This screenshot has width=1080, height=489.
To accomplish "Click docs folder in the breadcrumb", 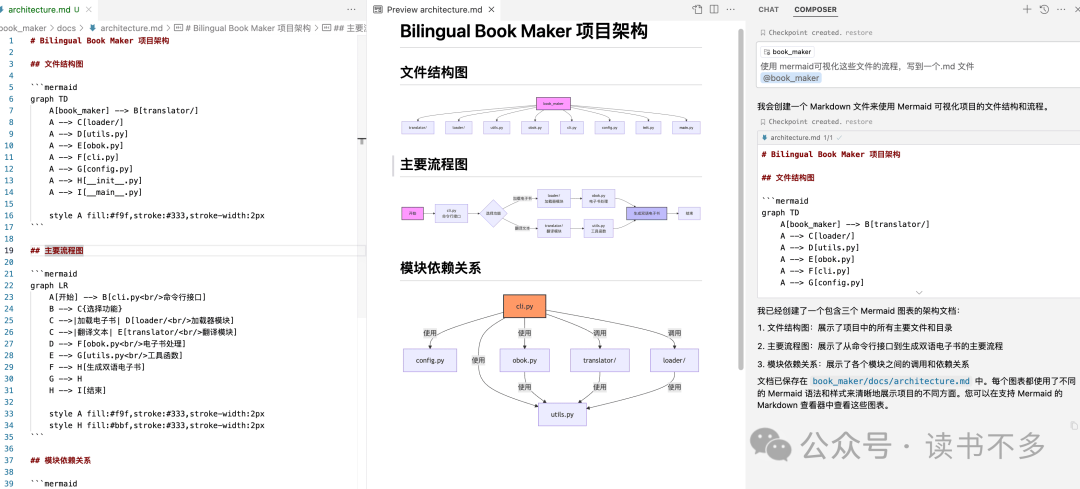I will 67,28.
